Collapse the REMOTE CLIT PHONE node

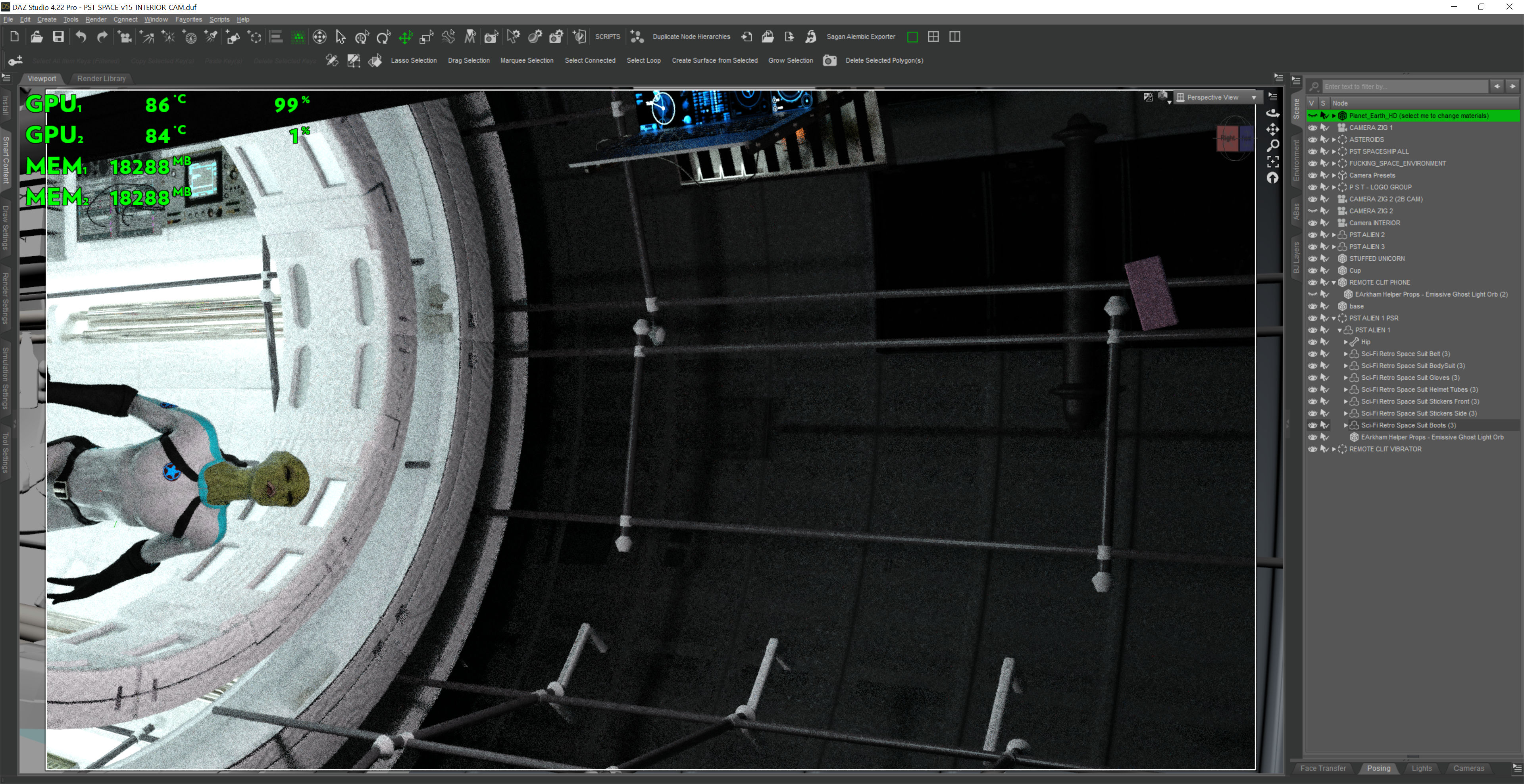[1333, 282]
